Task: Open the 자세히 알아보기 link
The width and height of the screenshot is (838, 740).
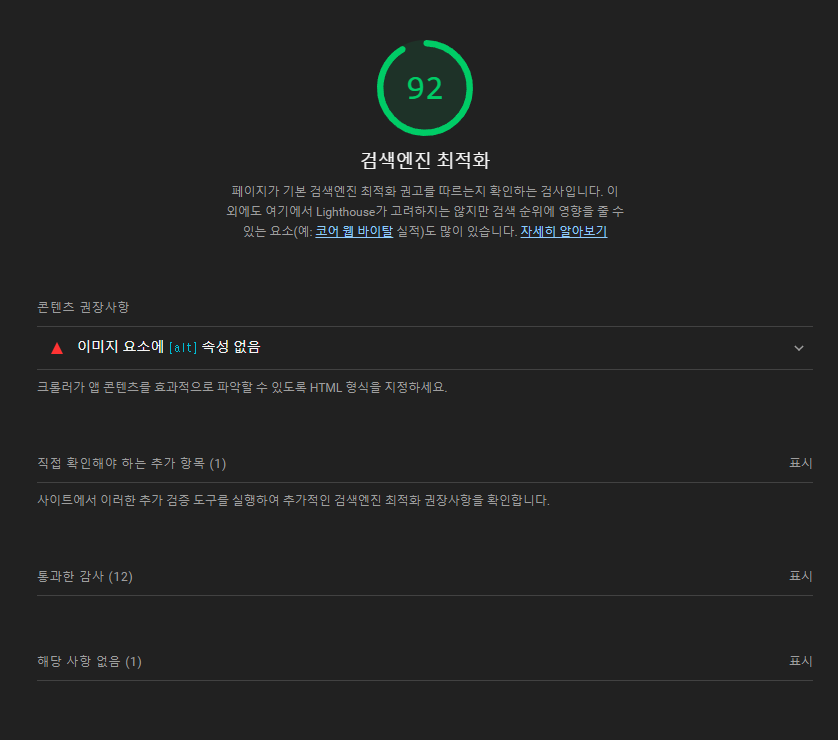Action: (x=563, y=231)
